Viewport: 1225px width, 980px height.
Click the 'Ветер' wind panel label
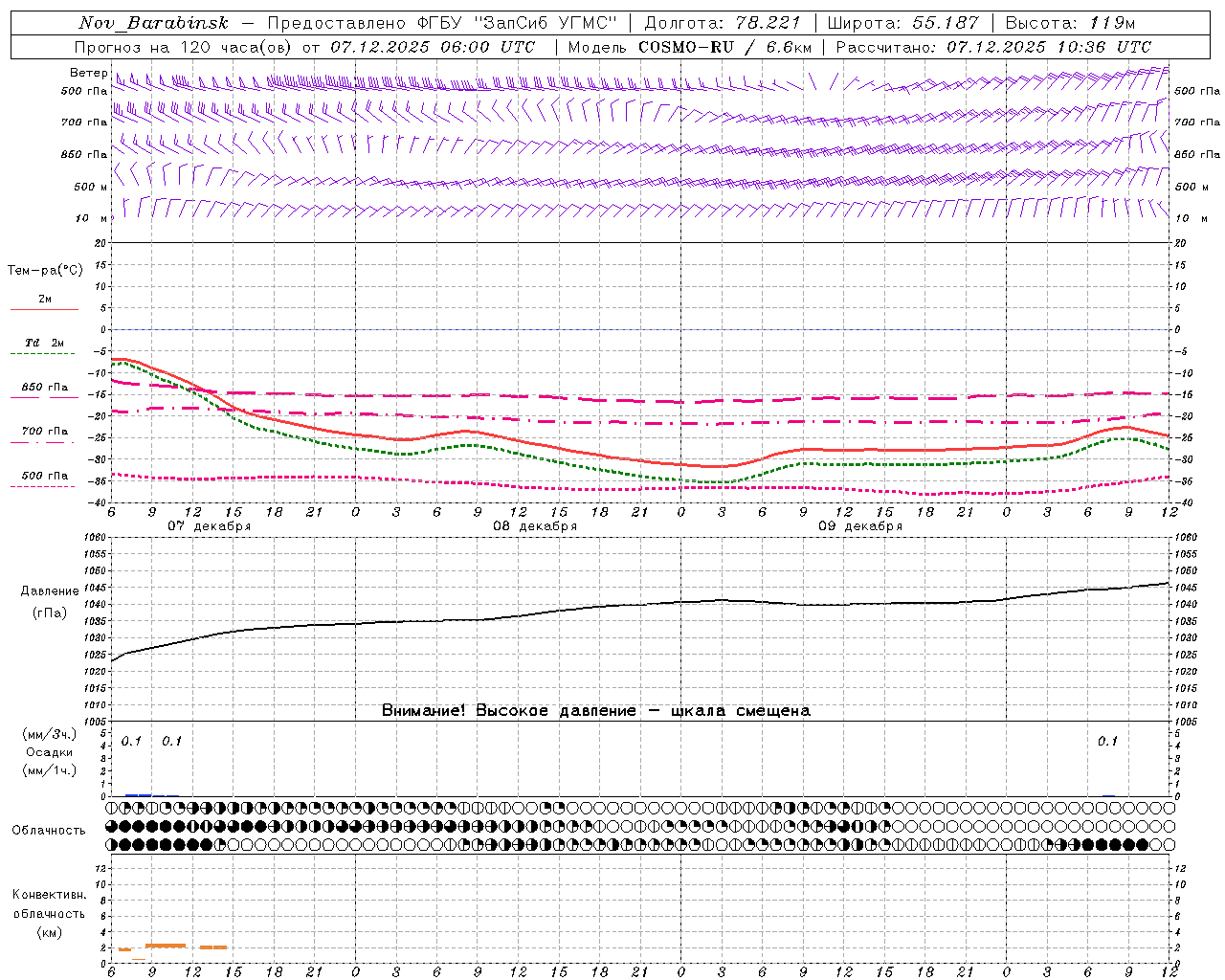click(88, 73)
